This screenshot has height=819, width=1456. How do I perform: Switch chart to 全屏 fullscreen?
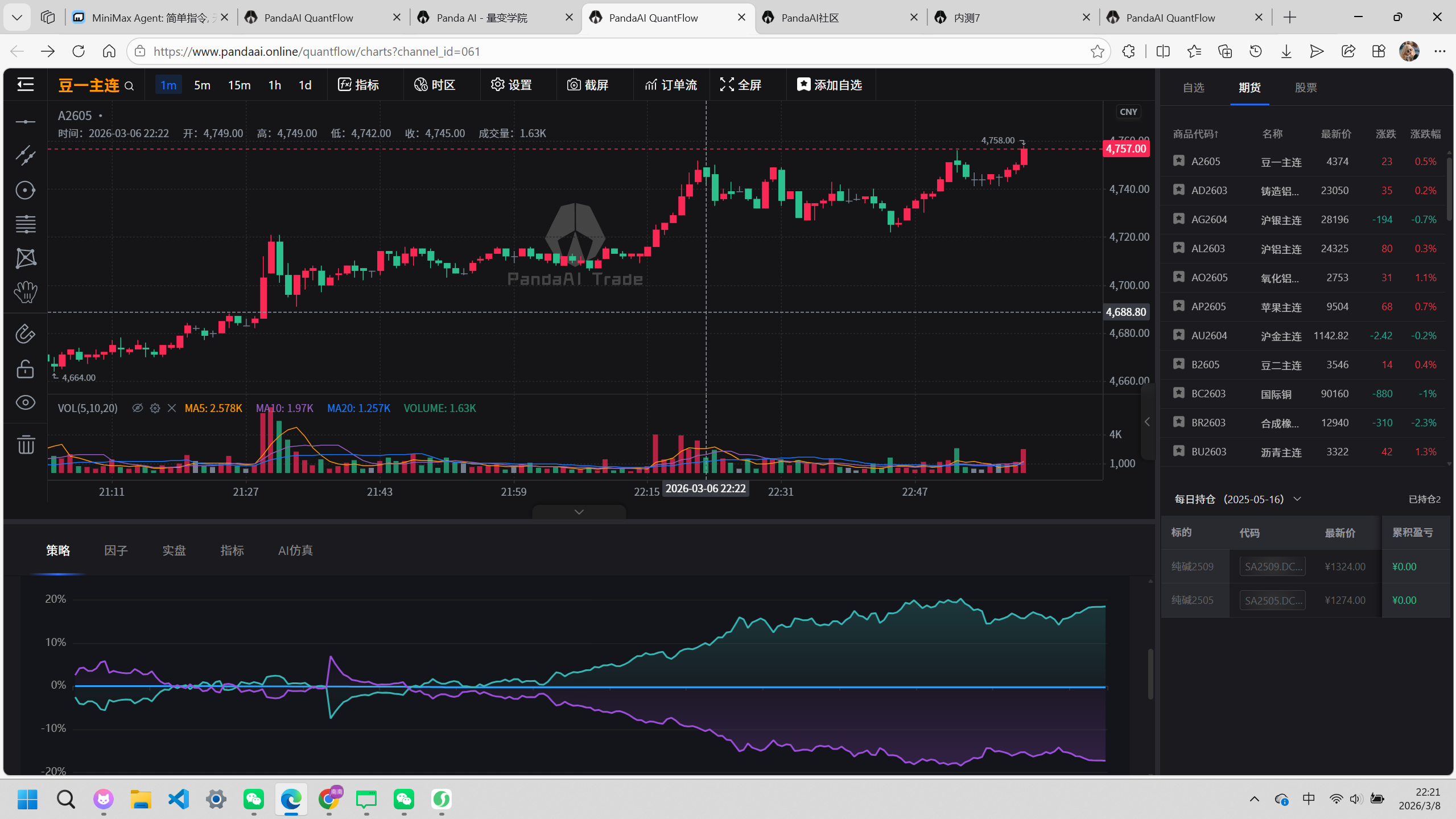point(741,85)
